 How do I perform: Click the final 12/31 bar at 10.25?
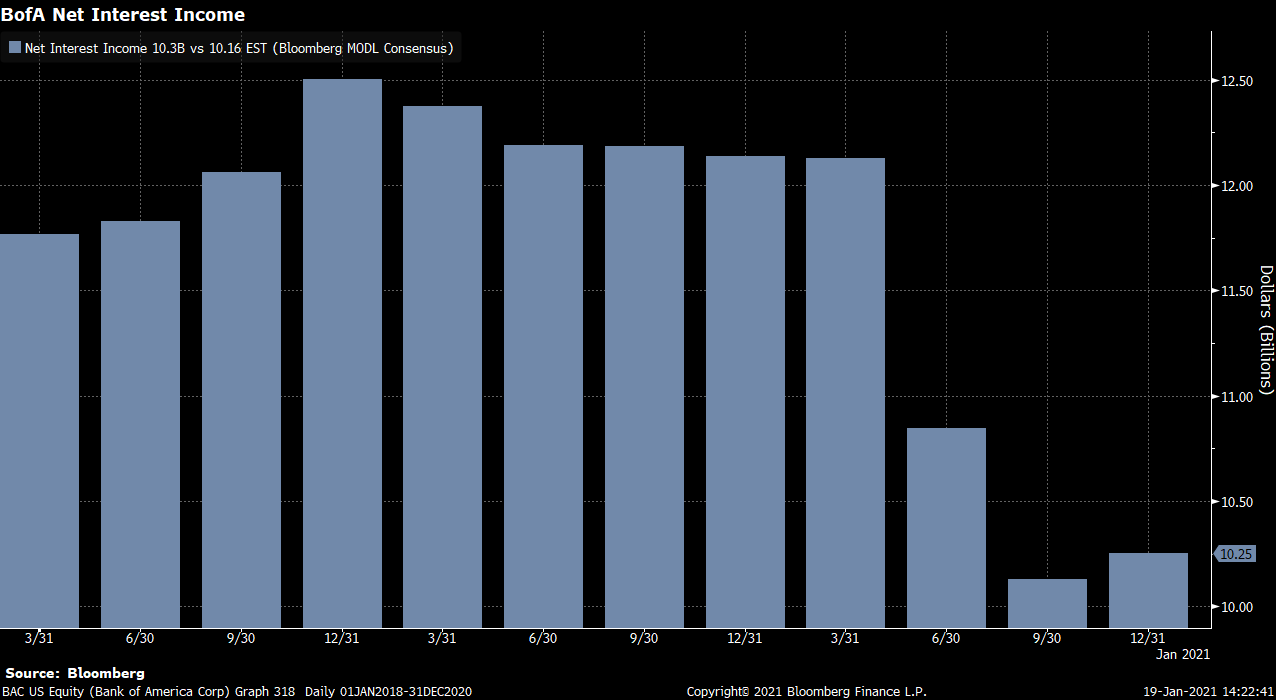[1148, 590]
